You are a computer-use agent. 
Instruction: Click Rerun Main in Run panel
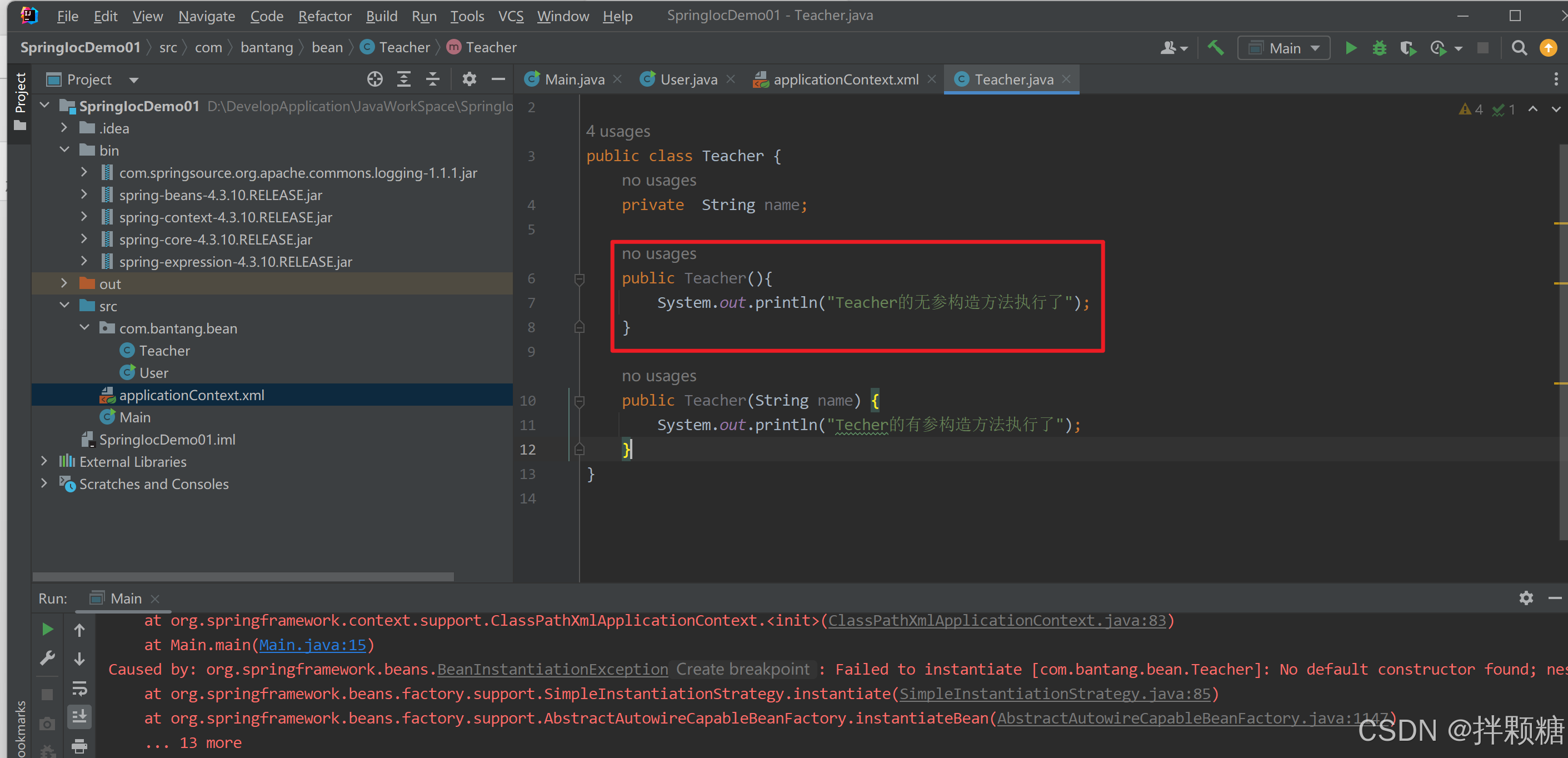[x=47, y=629]
